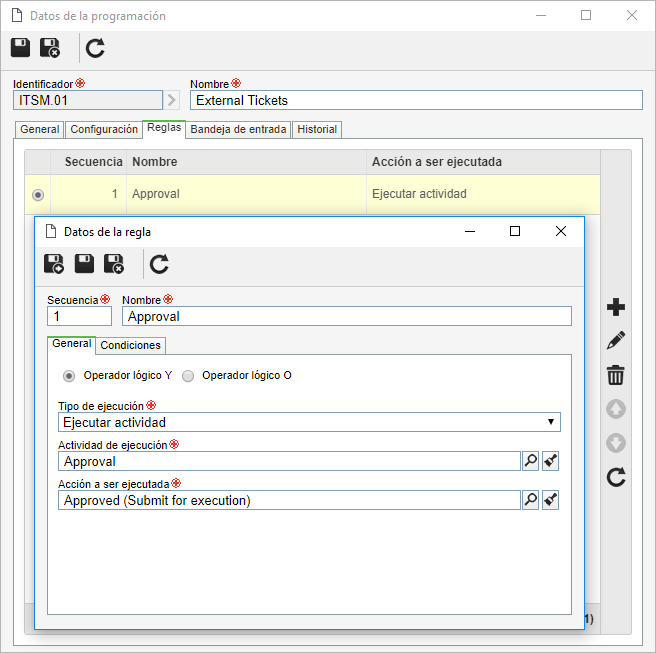Select the Approval row radio button
This screenshot has height=653, width=656.
click(38, 195)
